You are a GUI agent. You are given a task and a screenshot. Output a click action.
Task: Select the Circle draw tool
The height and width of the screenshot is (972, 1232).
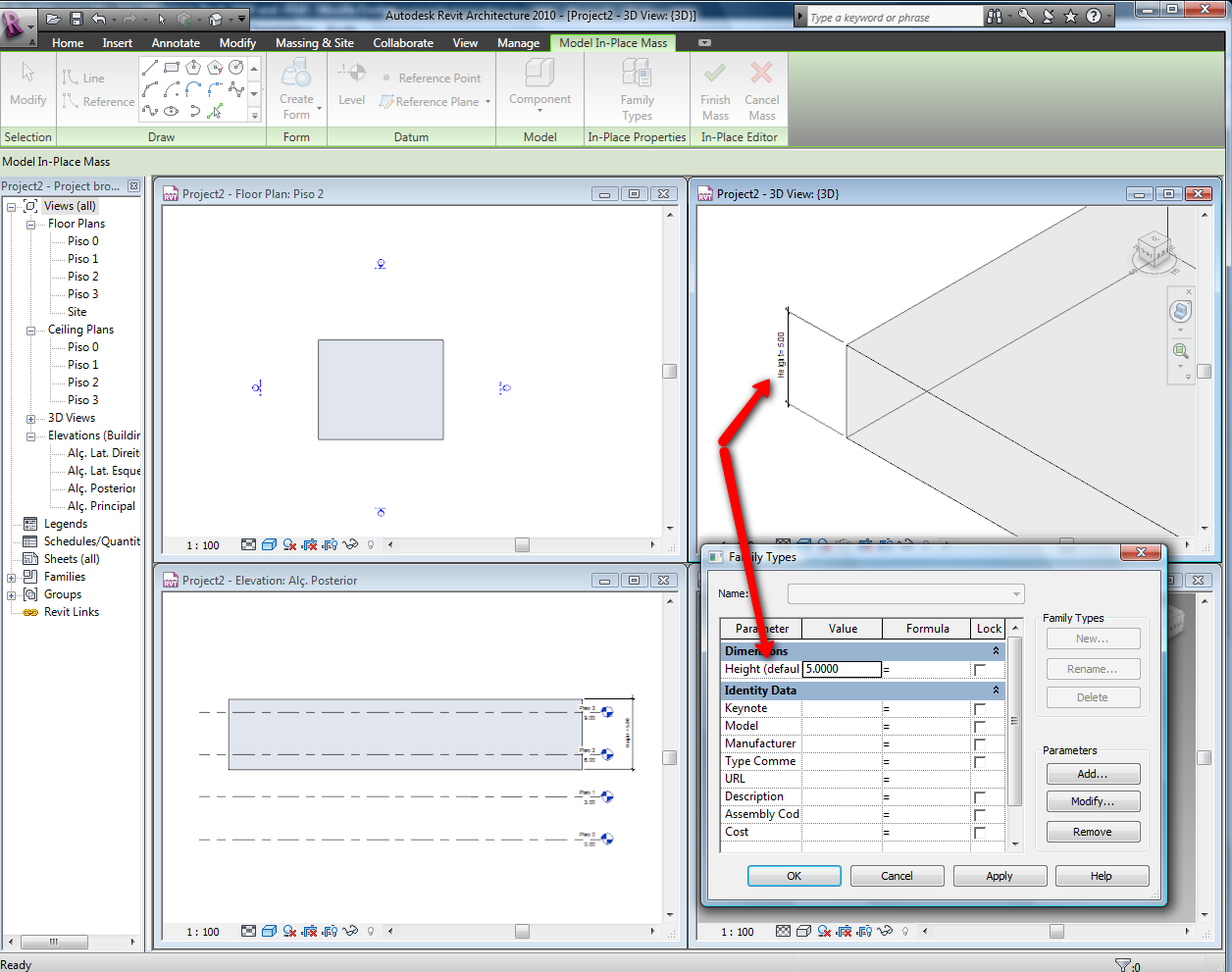point(236,68)
